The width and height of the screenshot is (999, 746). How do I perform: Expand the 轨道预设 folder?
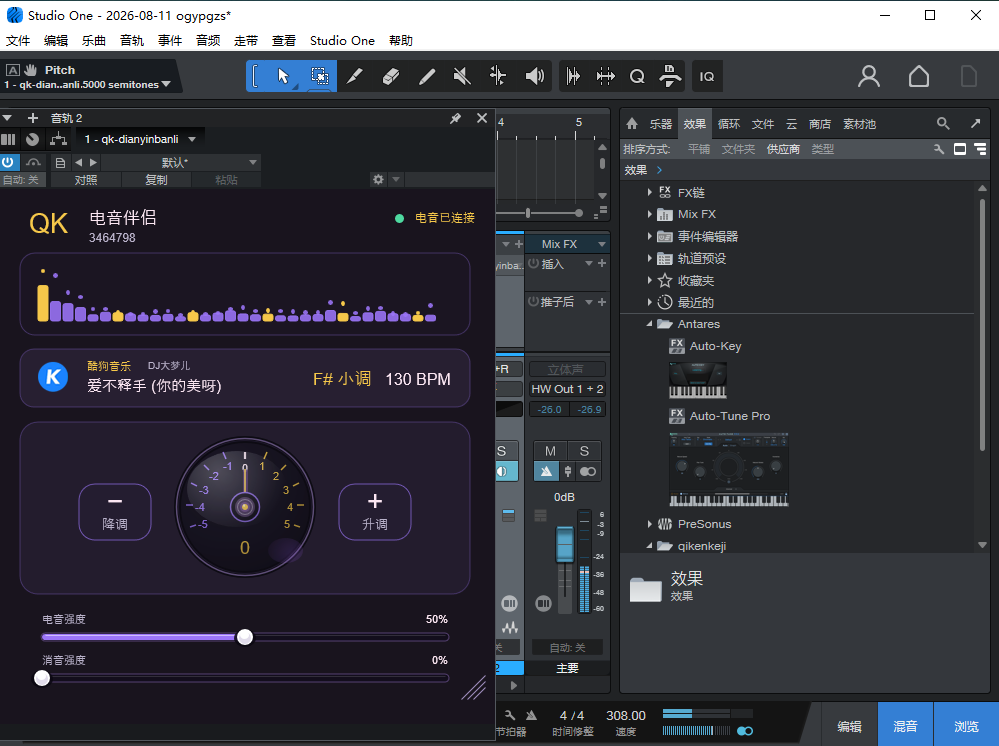[649, 258]
